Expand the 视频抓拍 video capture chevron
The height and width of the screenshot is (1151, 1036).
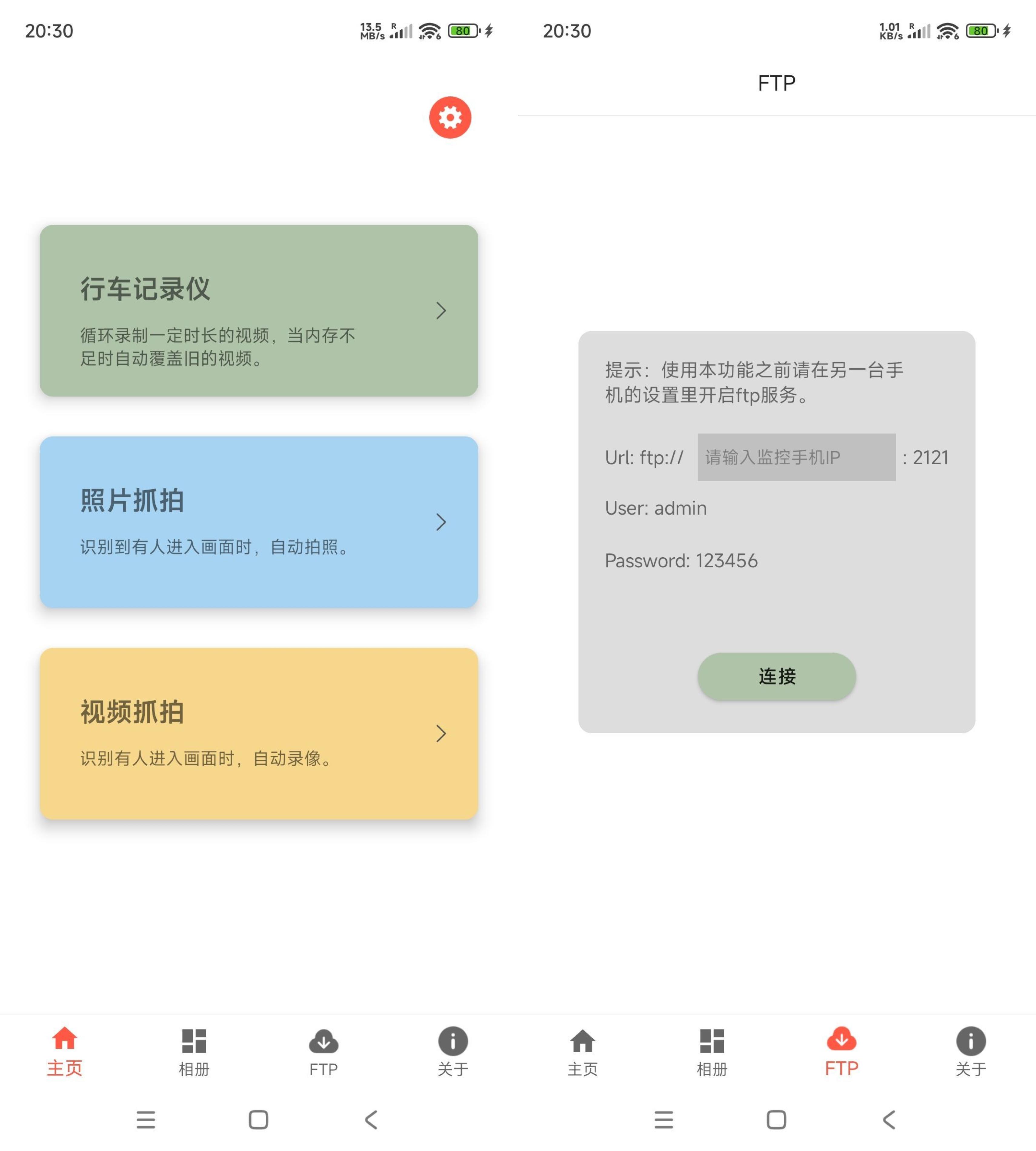click(x=441, y=734)
